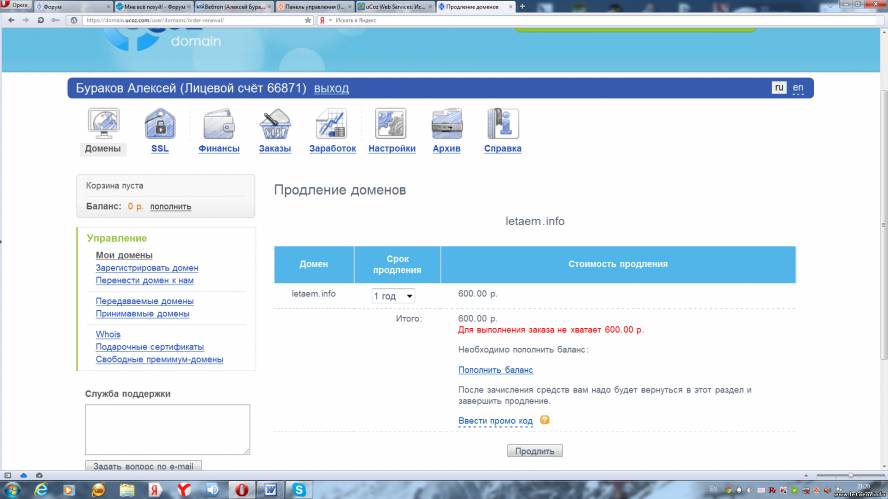Click the выход logout link
The height and width of the screenshot is (499, 888).
[331, 89]
